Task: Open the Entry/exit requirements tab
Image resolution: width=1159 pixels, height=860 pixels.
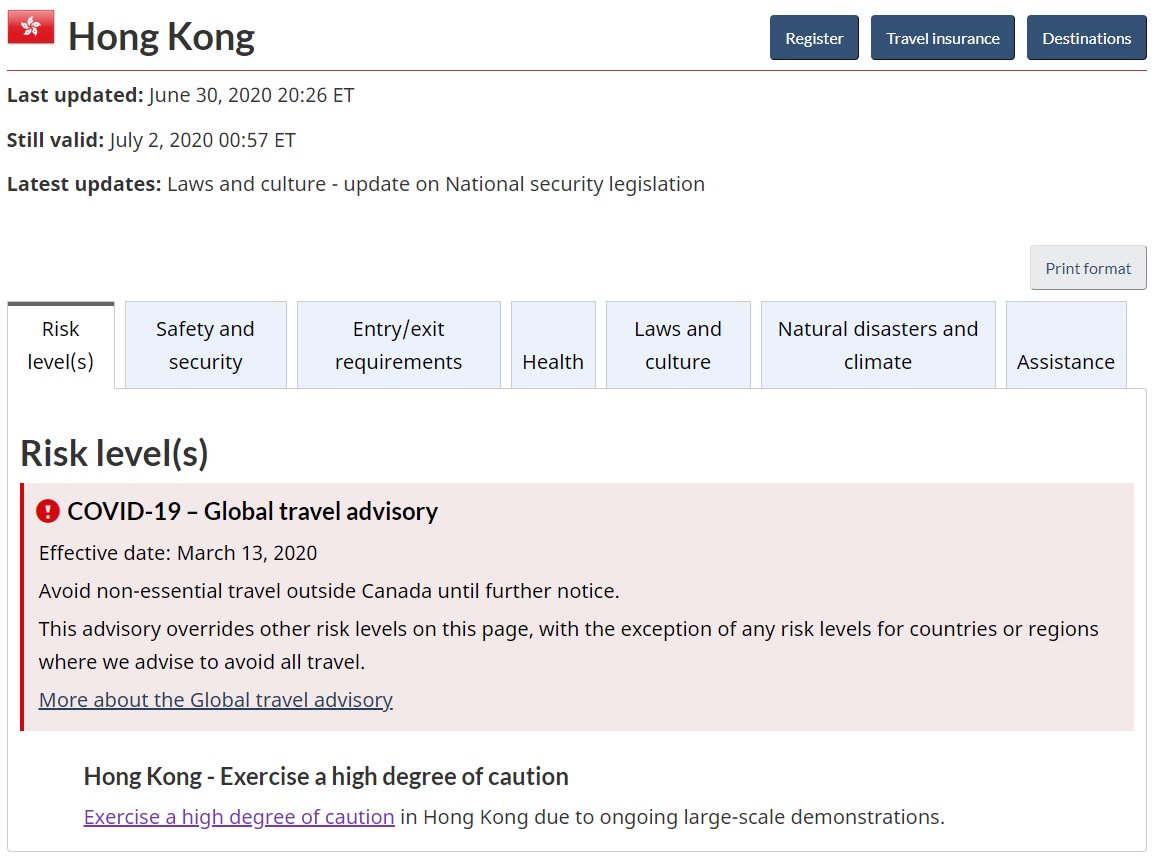Action: coord(398,345)
